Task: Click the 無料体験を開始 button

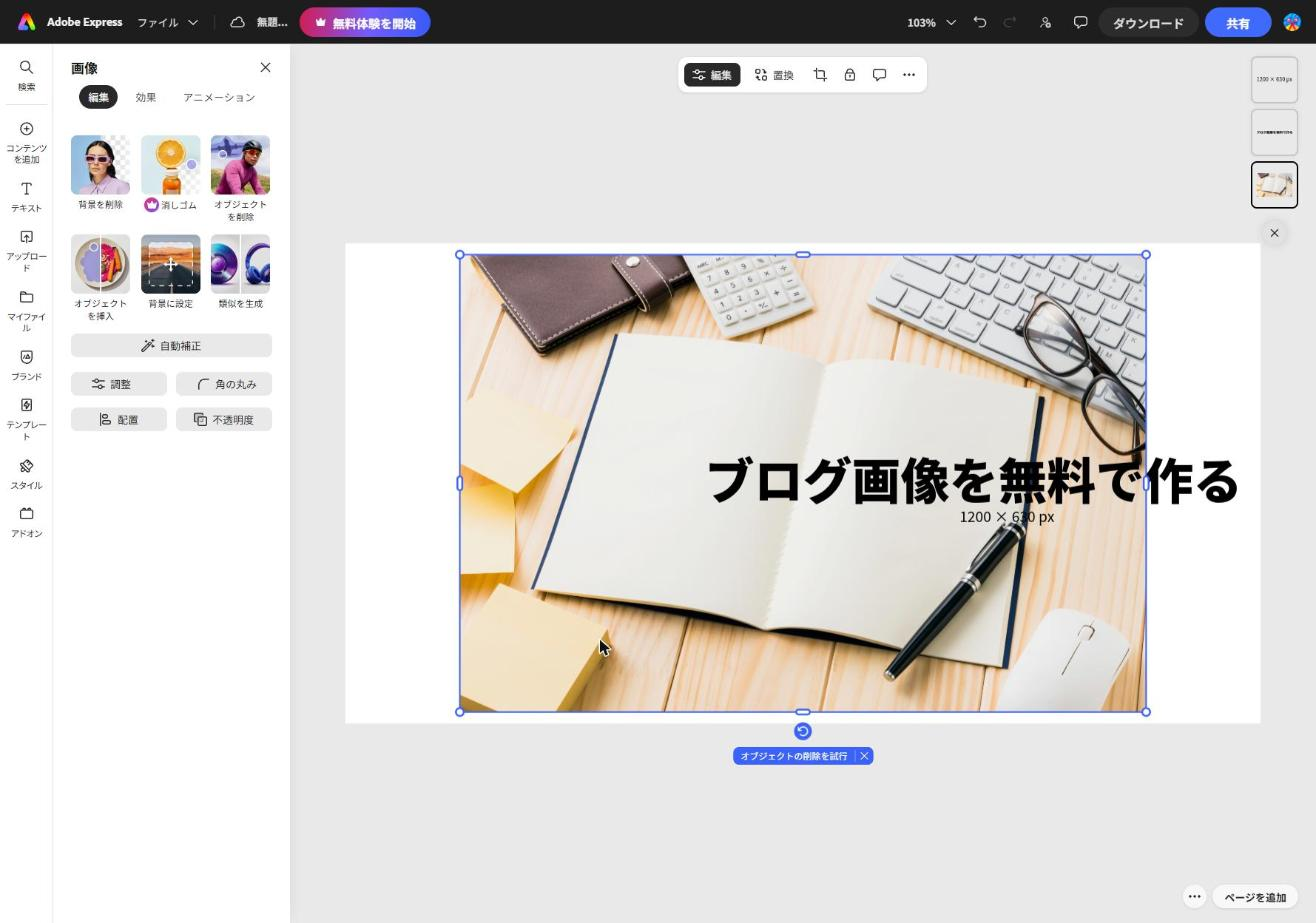Action: [x=365, y=22]
